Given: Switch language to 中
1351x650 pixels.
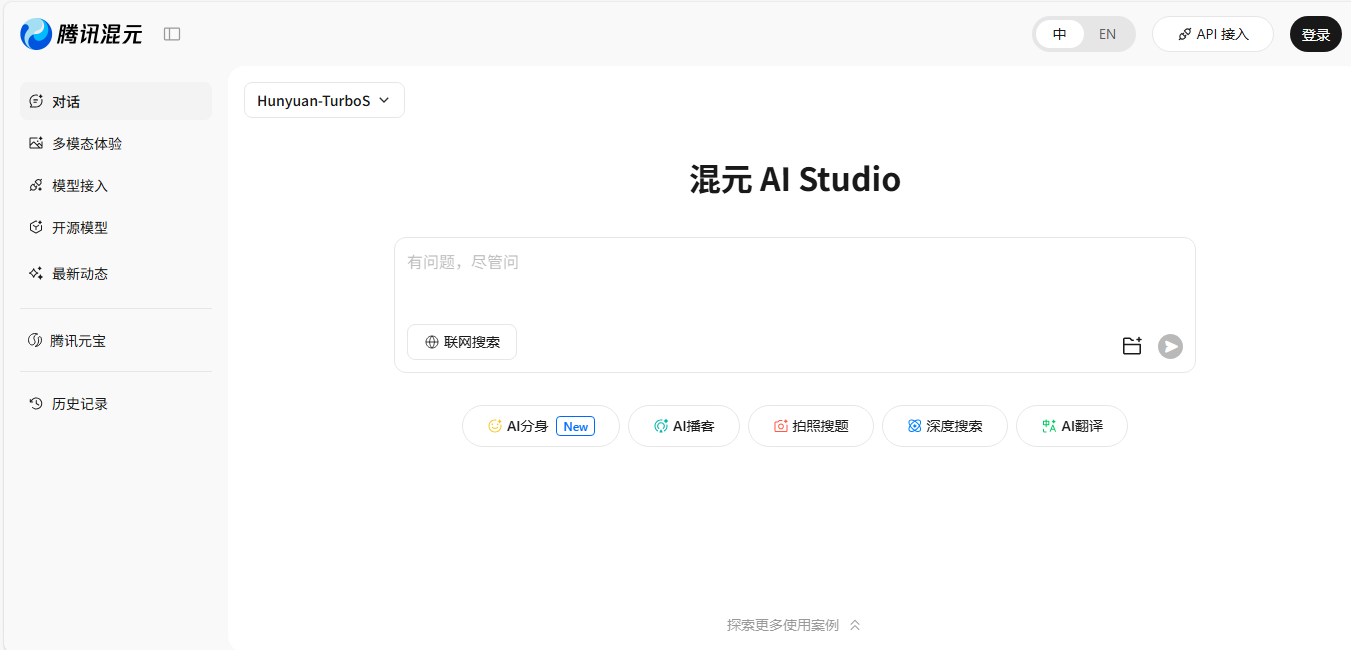Looking at the screenshot, I should (1060, 34).
